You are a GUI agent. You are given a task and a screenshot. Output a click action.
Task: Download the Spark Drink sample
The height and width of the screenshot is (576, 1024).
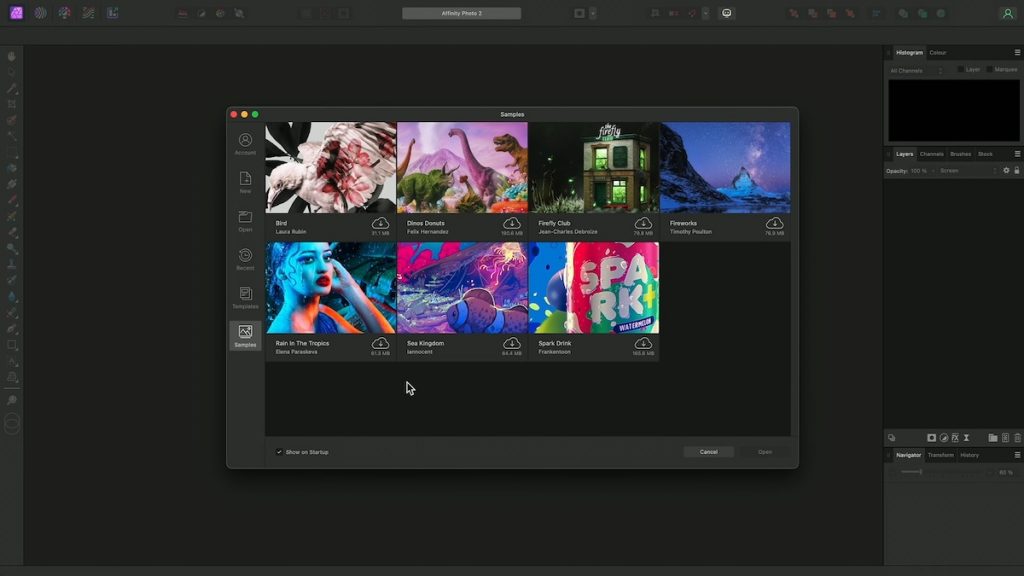[643, 344]
